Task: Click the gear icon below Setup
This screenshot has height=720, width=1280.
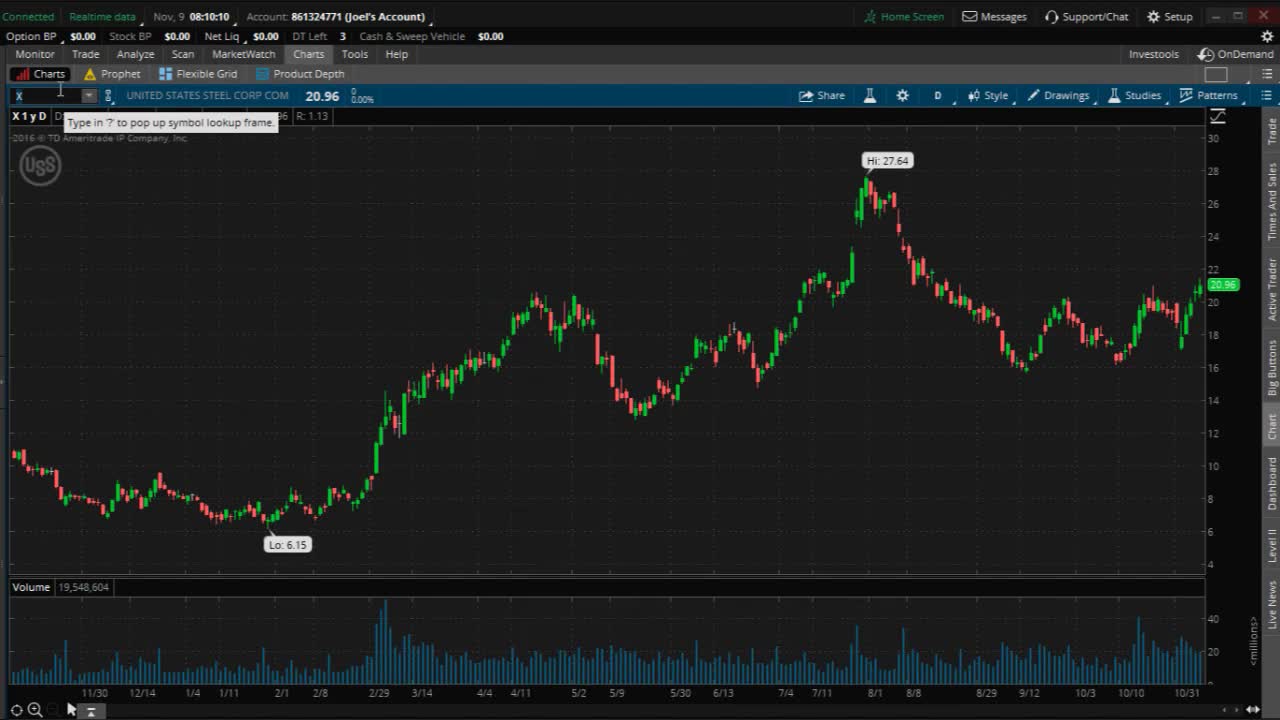Action: [x=1268, y=36]
